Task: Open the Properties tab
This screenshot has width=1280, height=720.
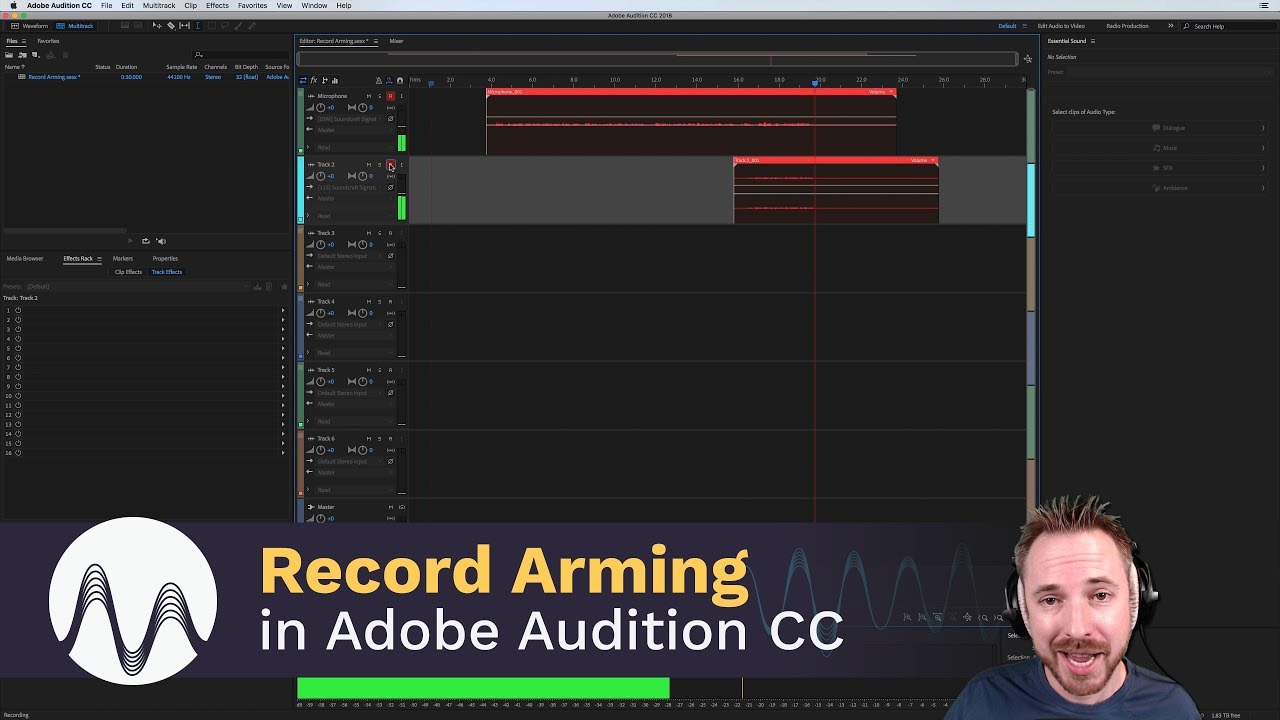Action: click(x=165, y=258)
